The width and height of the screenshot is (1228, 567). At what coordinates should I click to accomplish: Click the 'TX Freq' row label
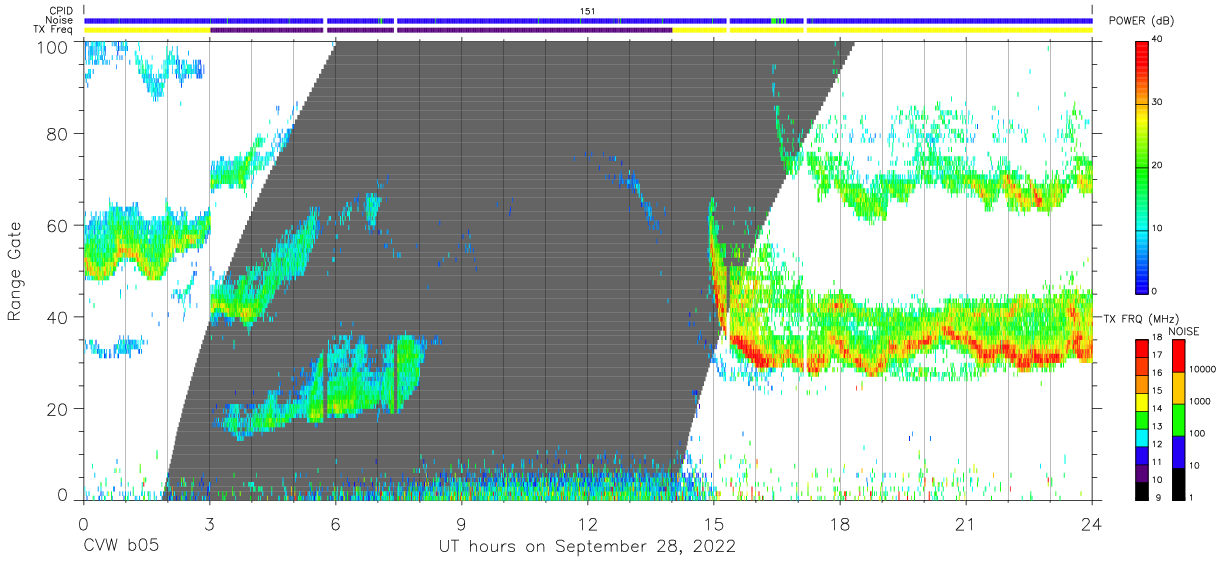(55, 30)
